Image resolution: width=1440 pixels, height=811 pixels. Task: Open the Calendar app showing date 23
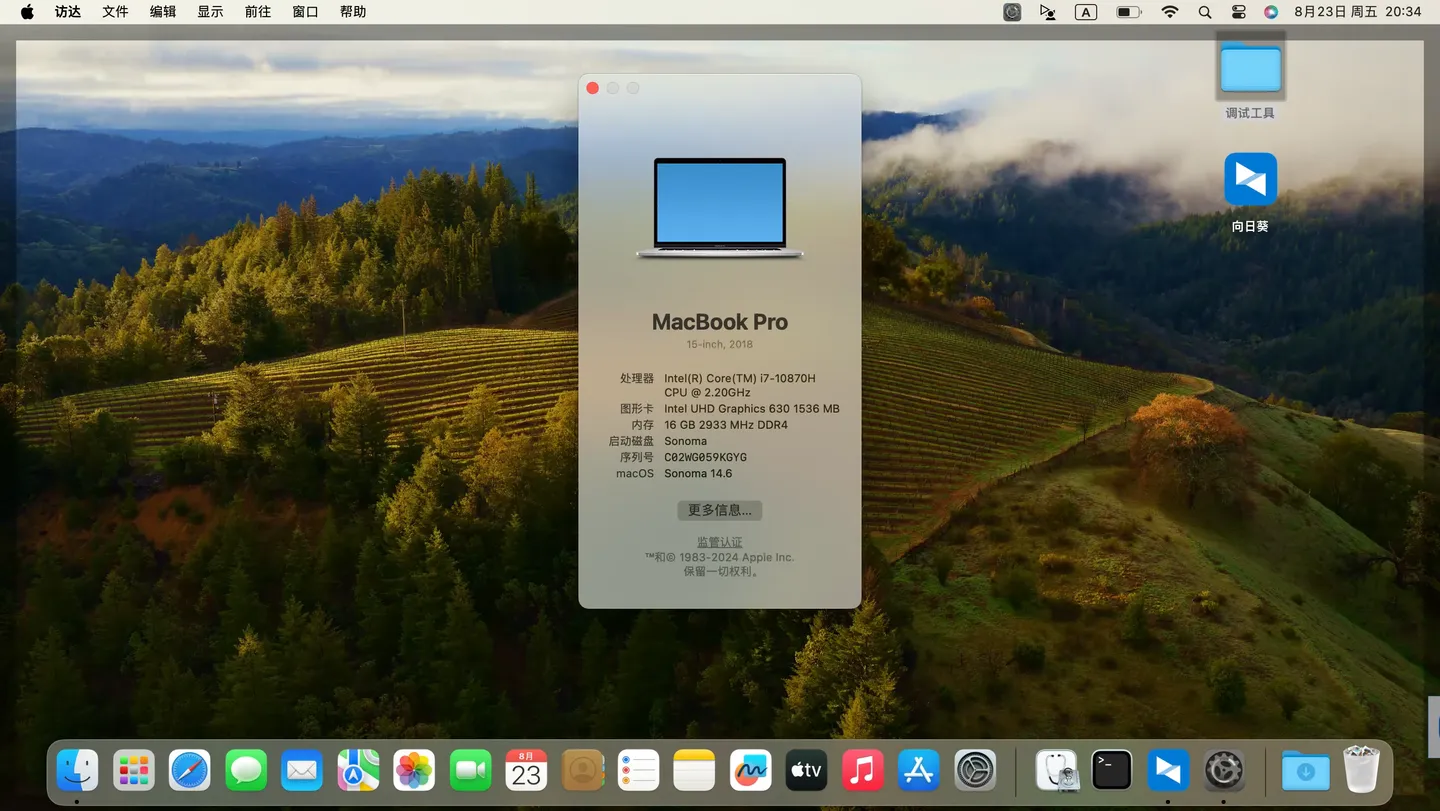526,770
